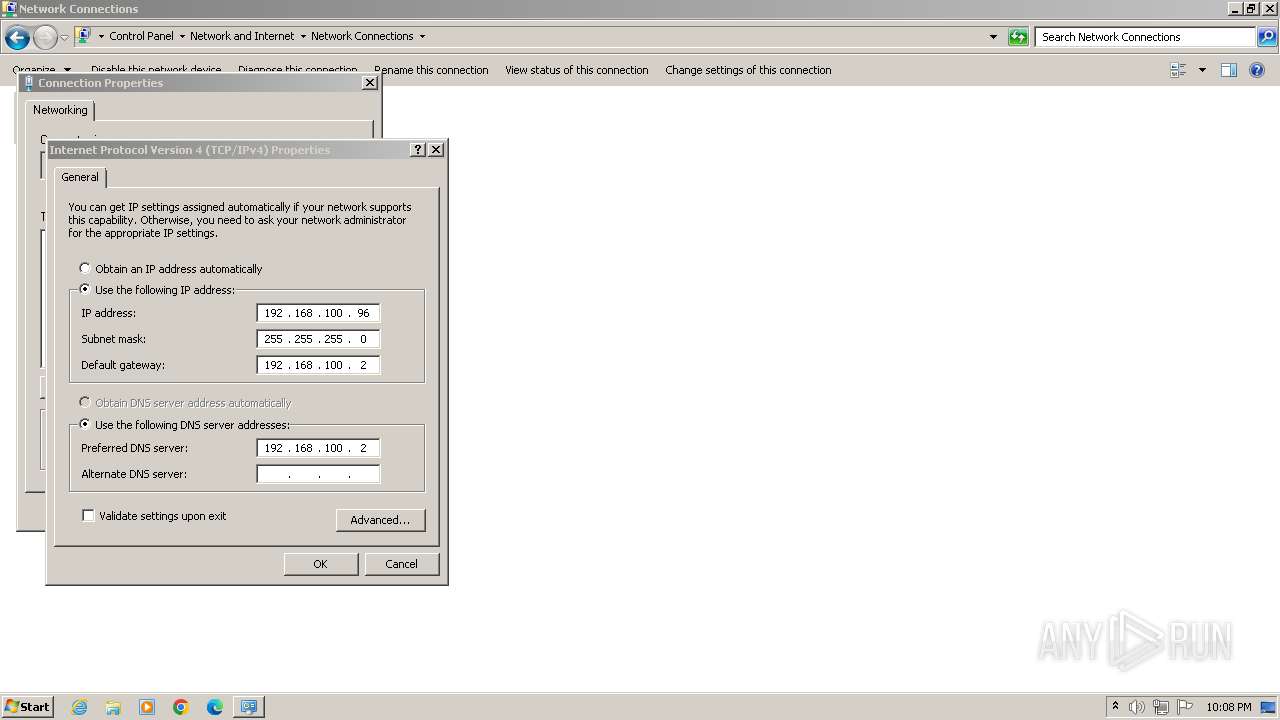Refresh the Network Connections view
Image resolution: width=1280 pixels, height=720 pixels.
1018,37
